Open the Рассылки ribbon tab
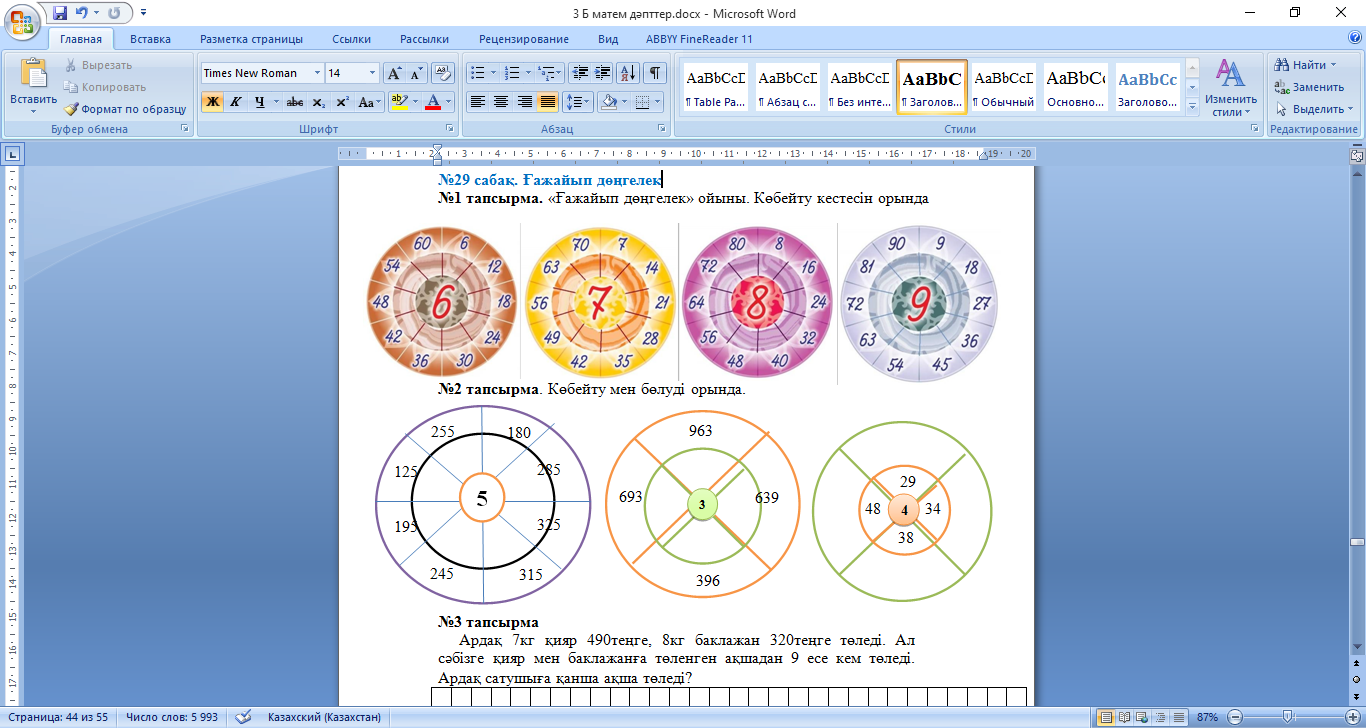The image size is (1366, 728). [424, 39]
